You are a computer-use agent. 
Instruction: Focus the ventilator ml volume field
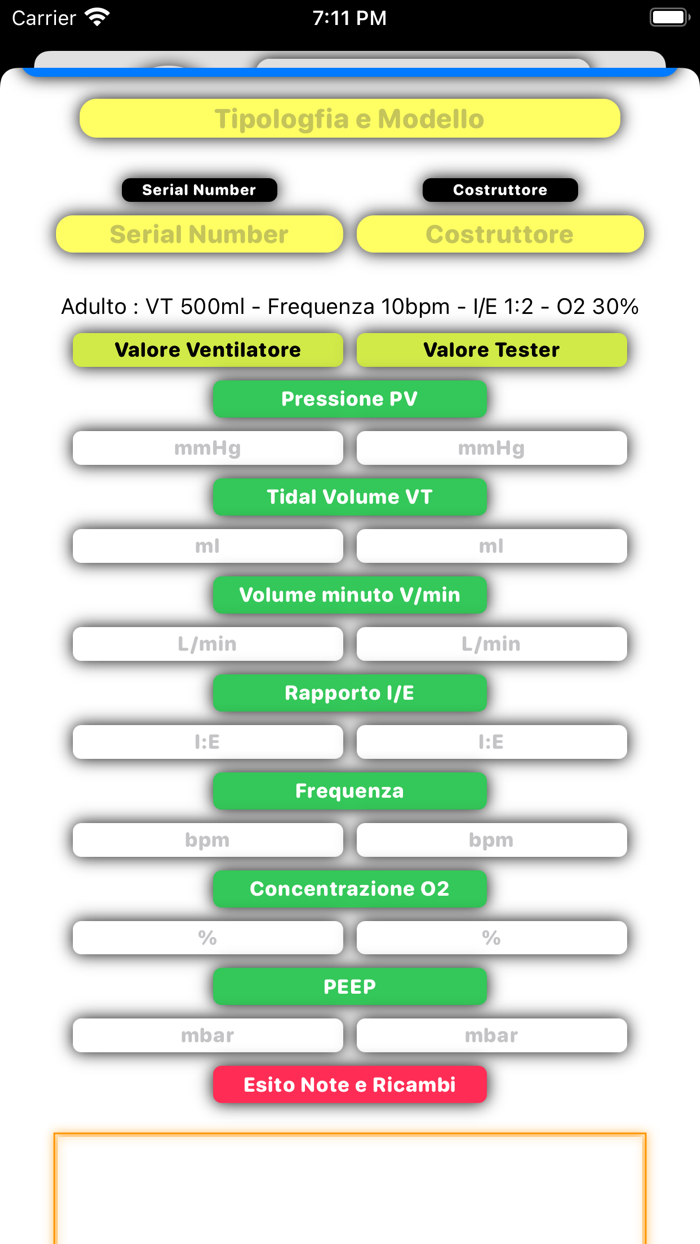[208, 546]
